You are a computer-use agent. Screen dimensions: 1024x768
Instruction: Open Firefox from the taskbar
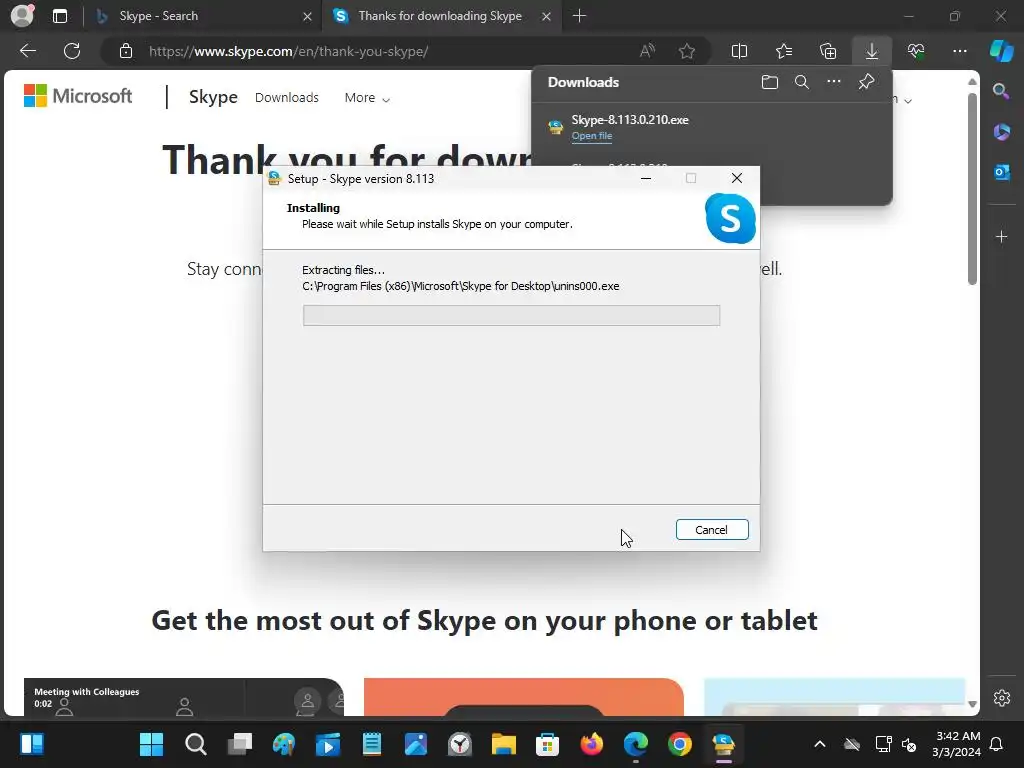tap(592, 744)
